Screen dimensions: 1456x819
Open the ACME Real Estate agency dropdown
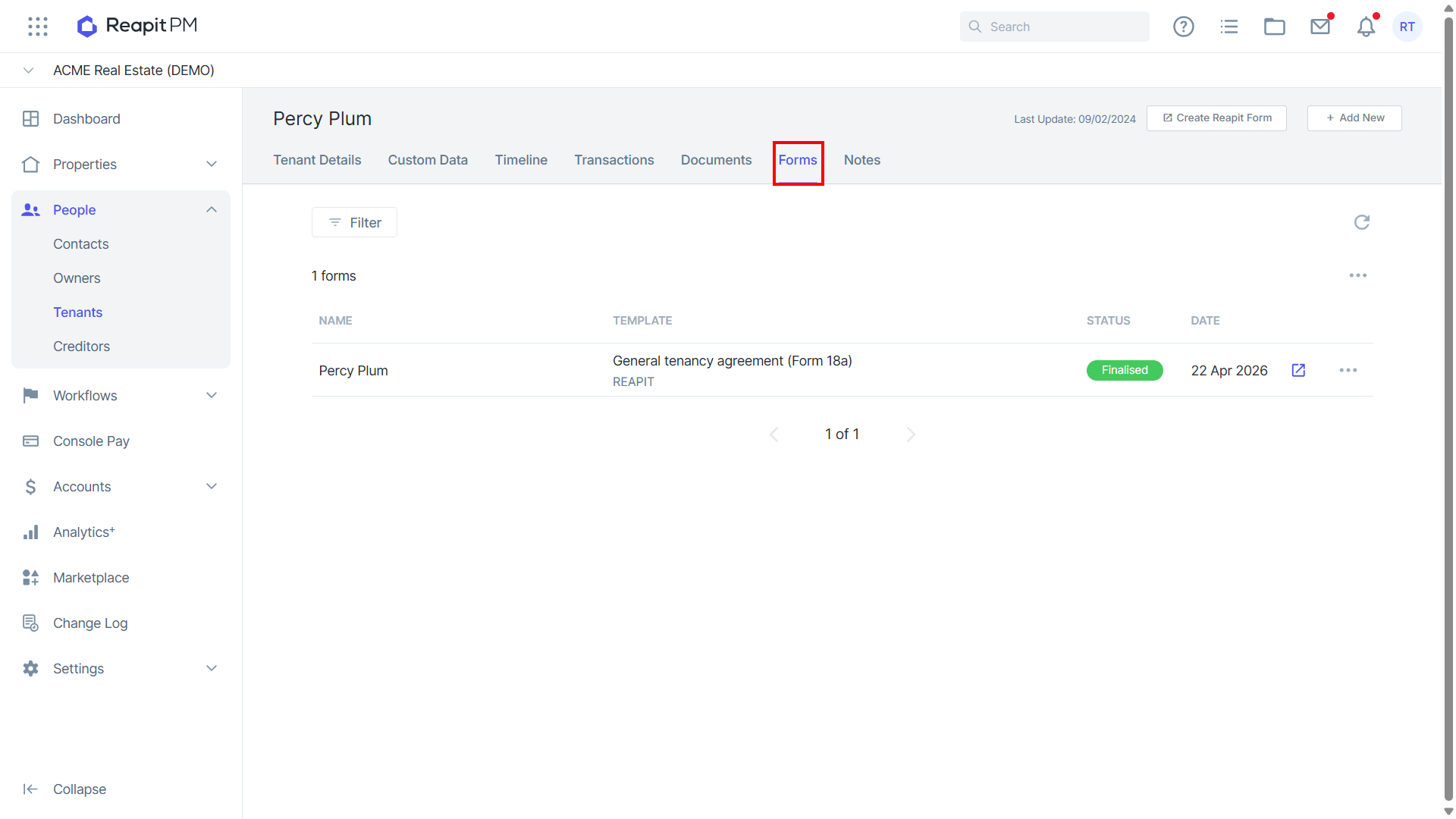(29, 71)
